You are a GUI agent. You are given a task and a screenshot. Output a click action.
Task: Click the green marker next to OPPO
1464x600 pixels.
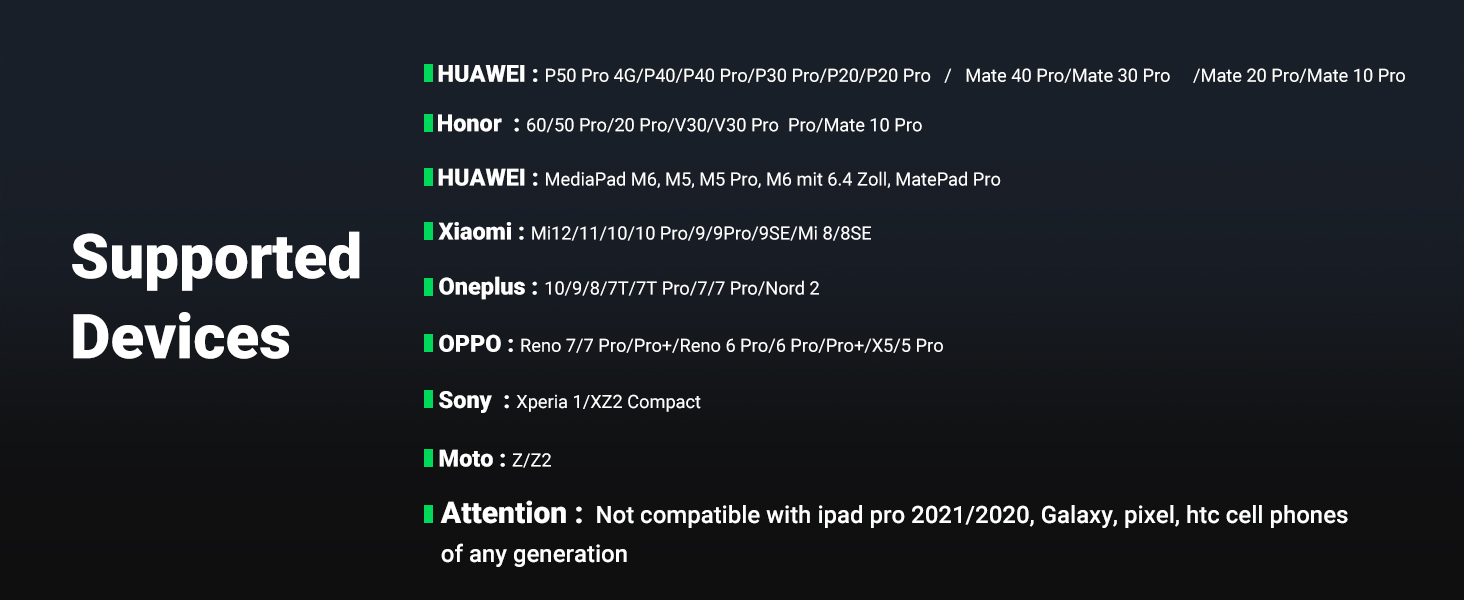tap(428, 344)
